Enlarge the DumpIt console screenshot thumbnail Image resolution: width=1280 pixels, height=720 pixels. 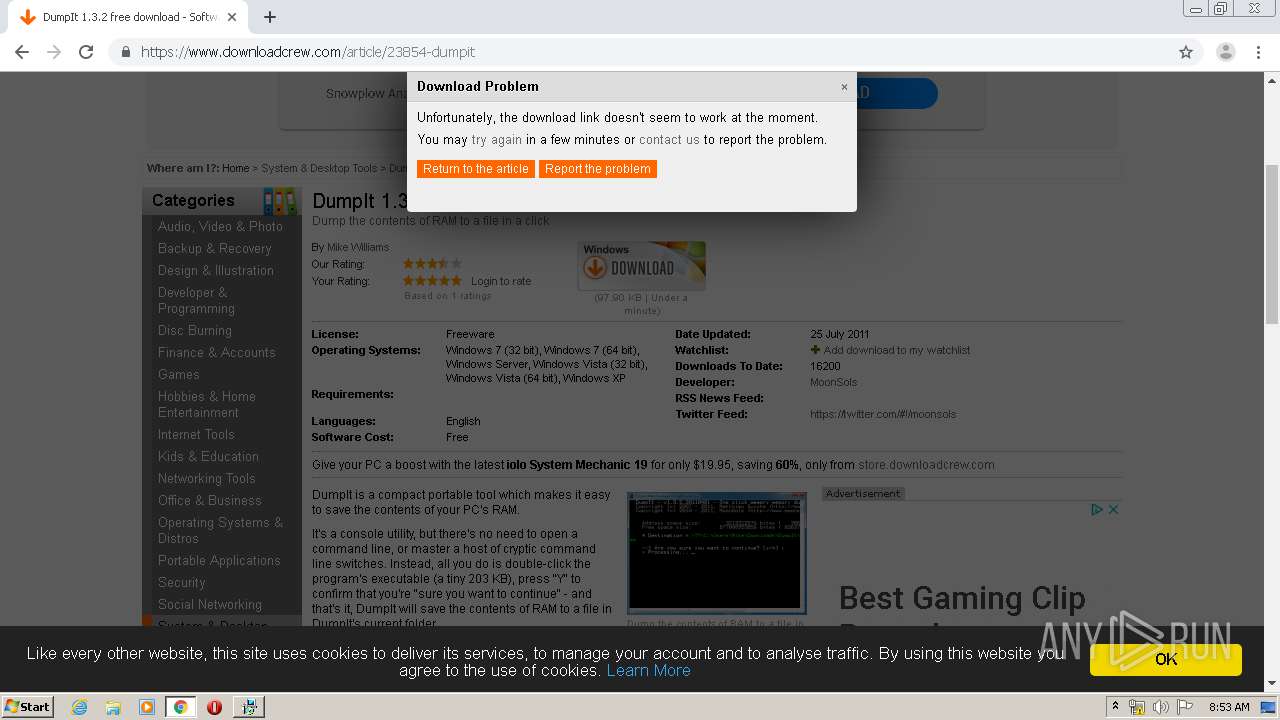(x=716, y=552)
